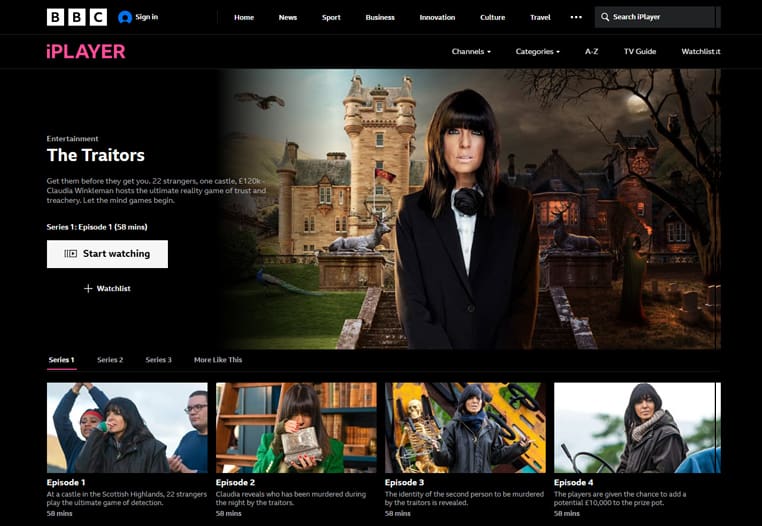Open Culture in BBC navigation

coord(492,18)
